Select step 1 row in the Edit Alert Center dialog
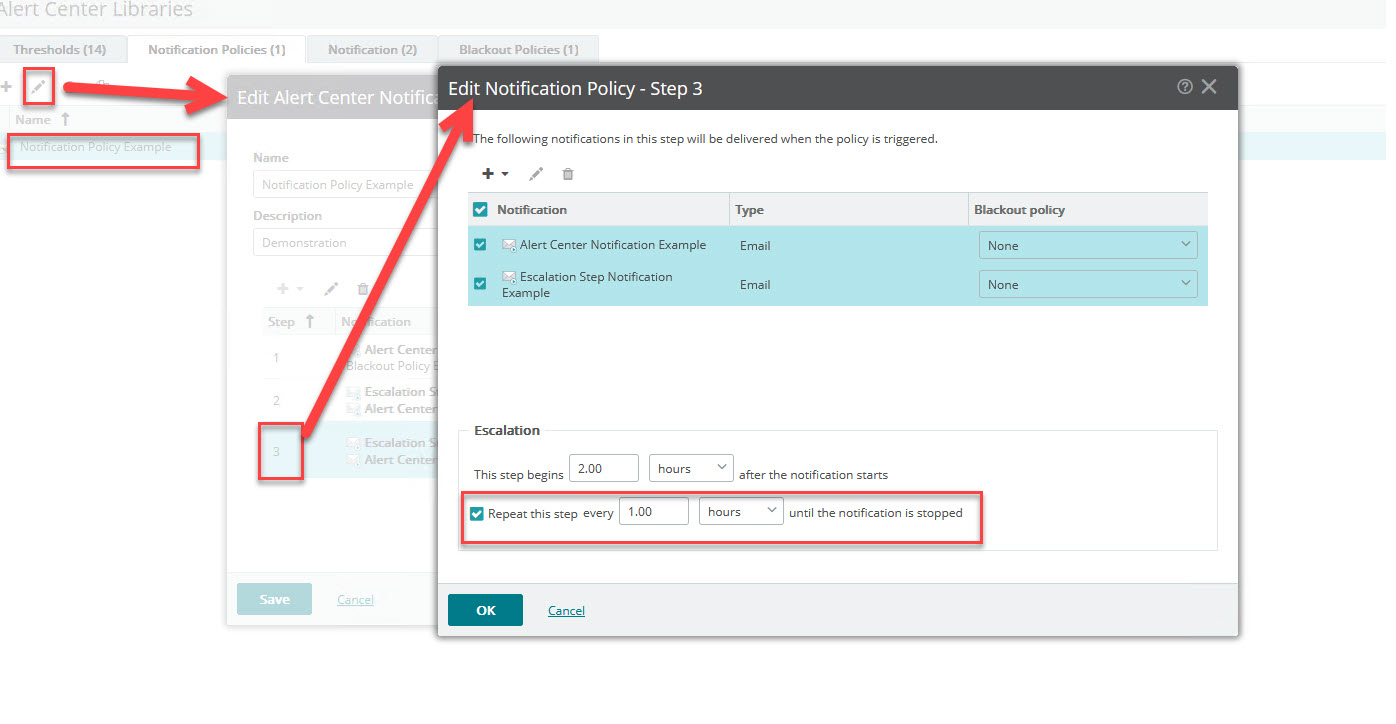This screenshot has width=1396, height=724. click(x=350, y=358)
